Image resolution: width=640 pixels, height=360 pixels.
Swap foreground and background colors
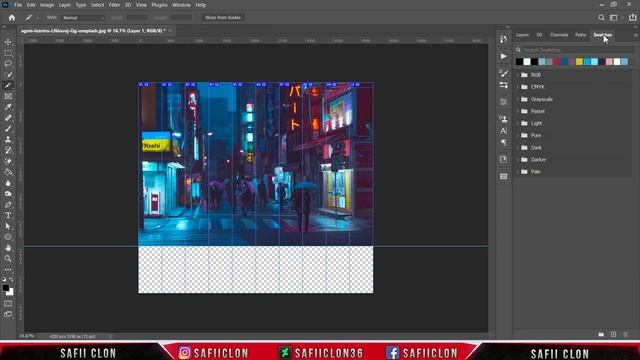11,280
